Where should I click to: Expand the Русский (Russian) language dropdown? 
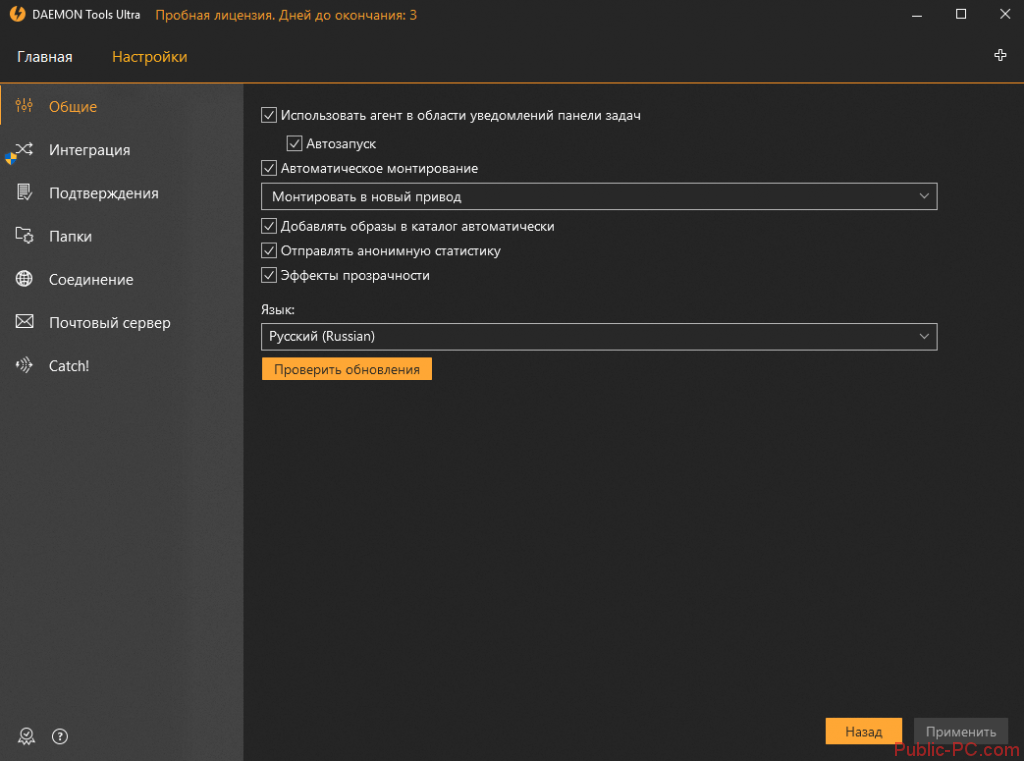pyautogui.click(x=599, y=337)
